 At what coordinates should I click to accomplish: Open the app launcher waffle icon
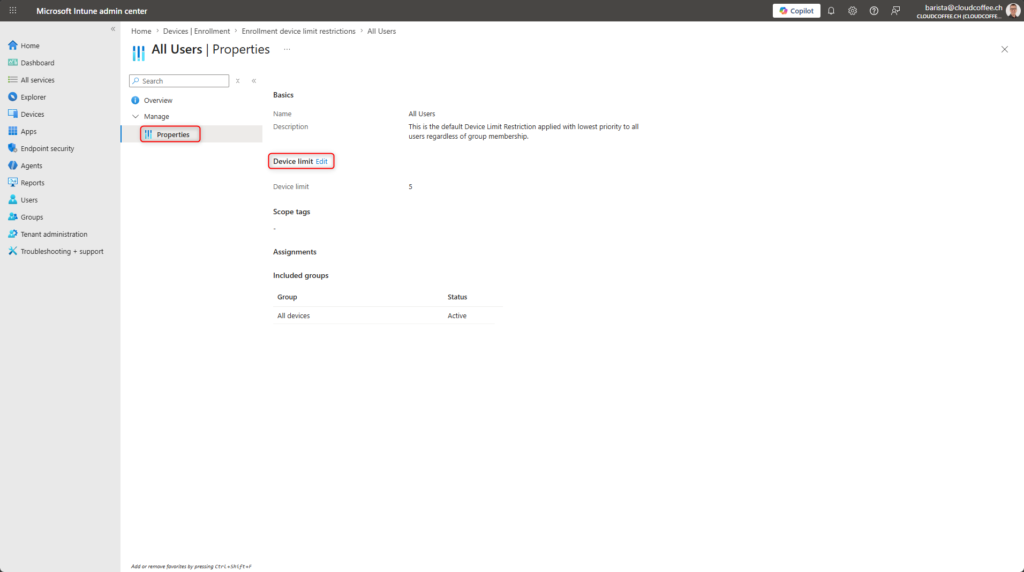pyautogui.click(x=12, y=10)
